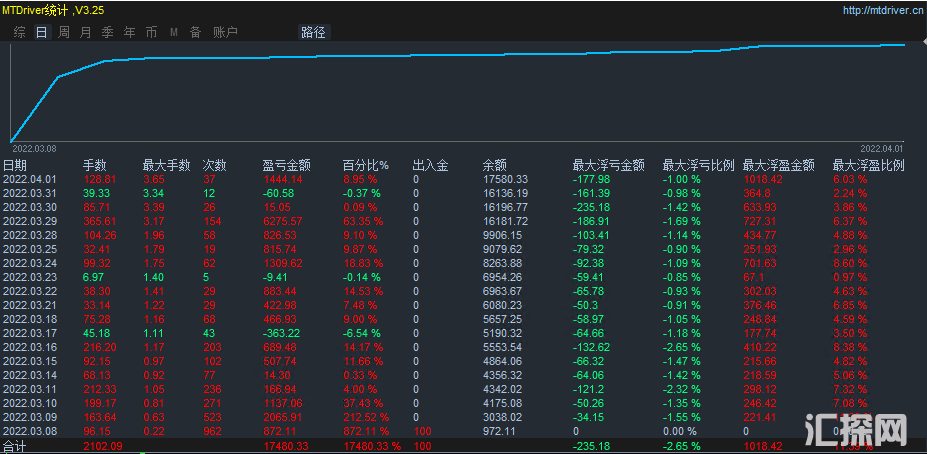Open the 账户 account tab
Image resolution: width=927 pixels, height=454 pixels.
[x=225, y=33]
